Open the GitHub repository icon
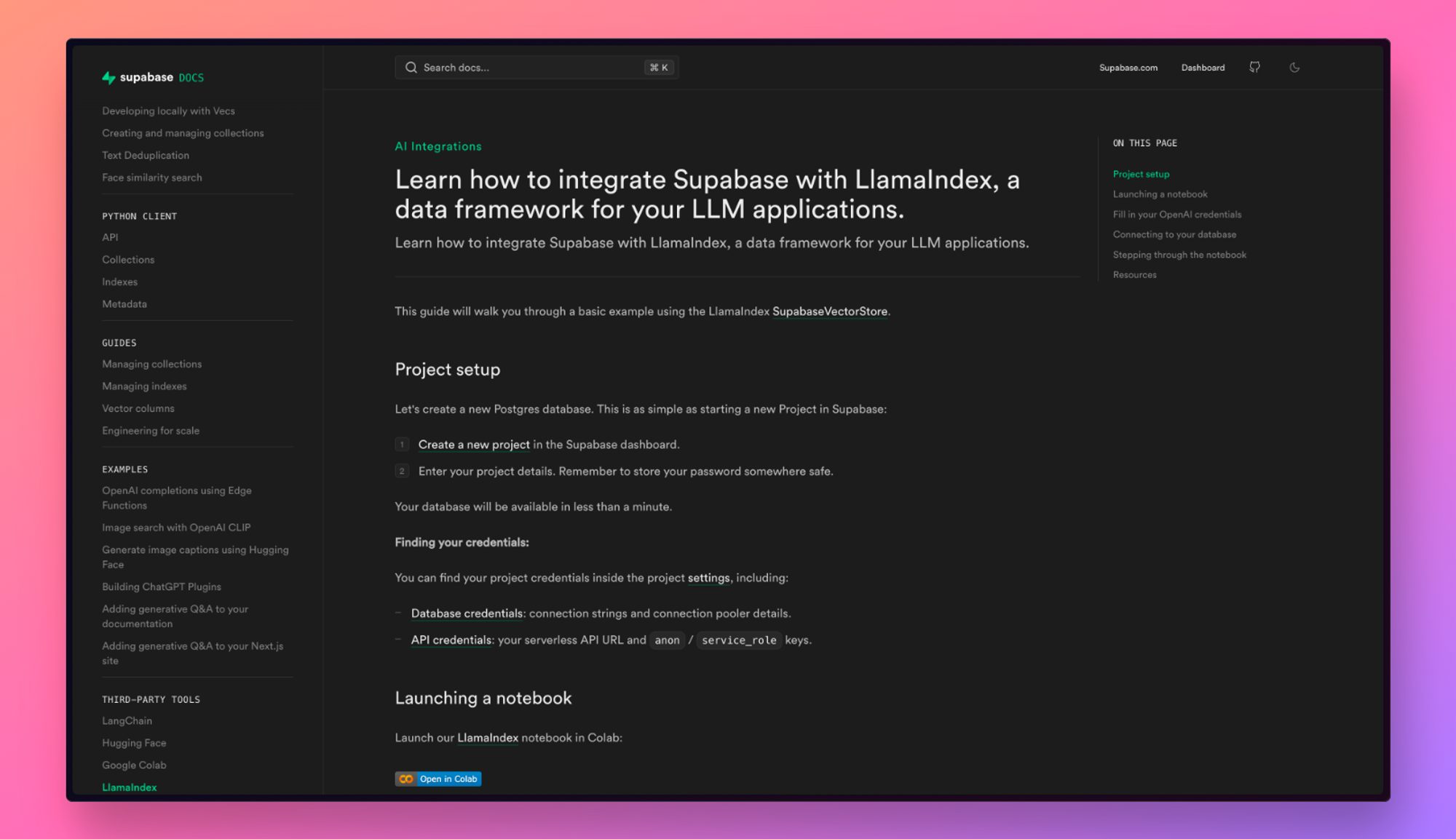This screenshot has width=1456, height=839. pos(1255,67)
